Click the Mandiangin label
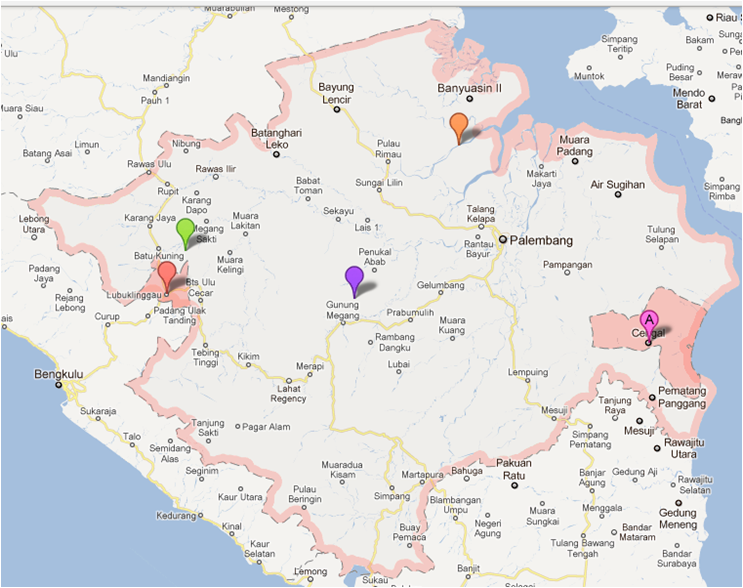Viewport: 743px width, 588px height. (x=166, y=78)
